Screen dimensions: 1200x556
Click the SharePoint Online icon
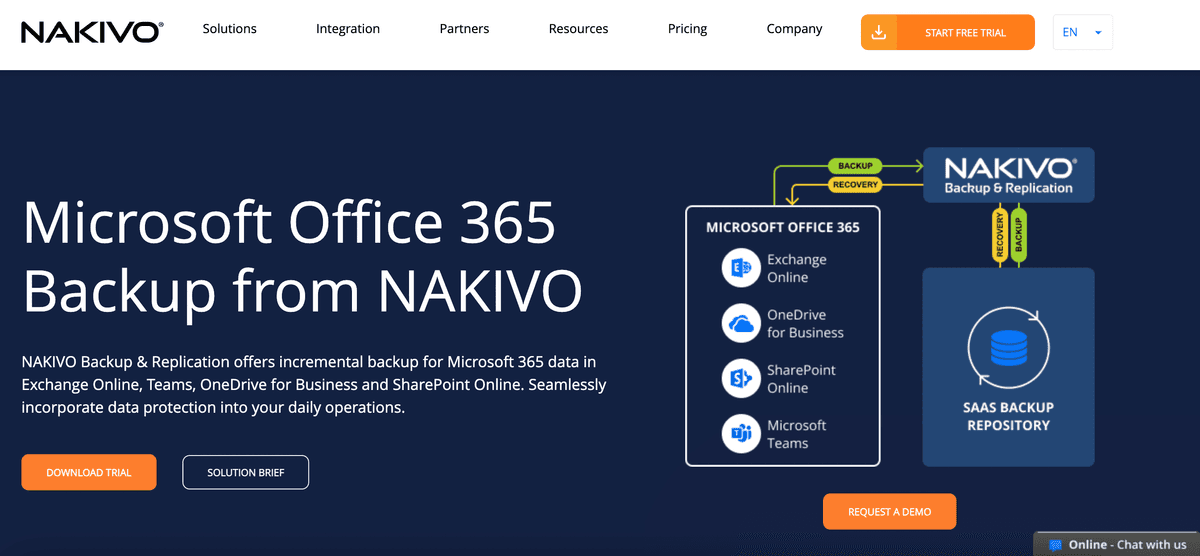tap(741, 378)
